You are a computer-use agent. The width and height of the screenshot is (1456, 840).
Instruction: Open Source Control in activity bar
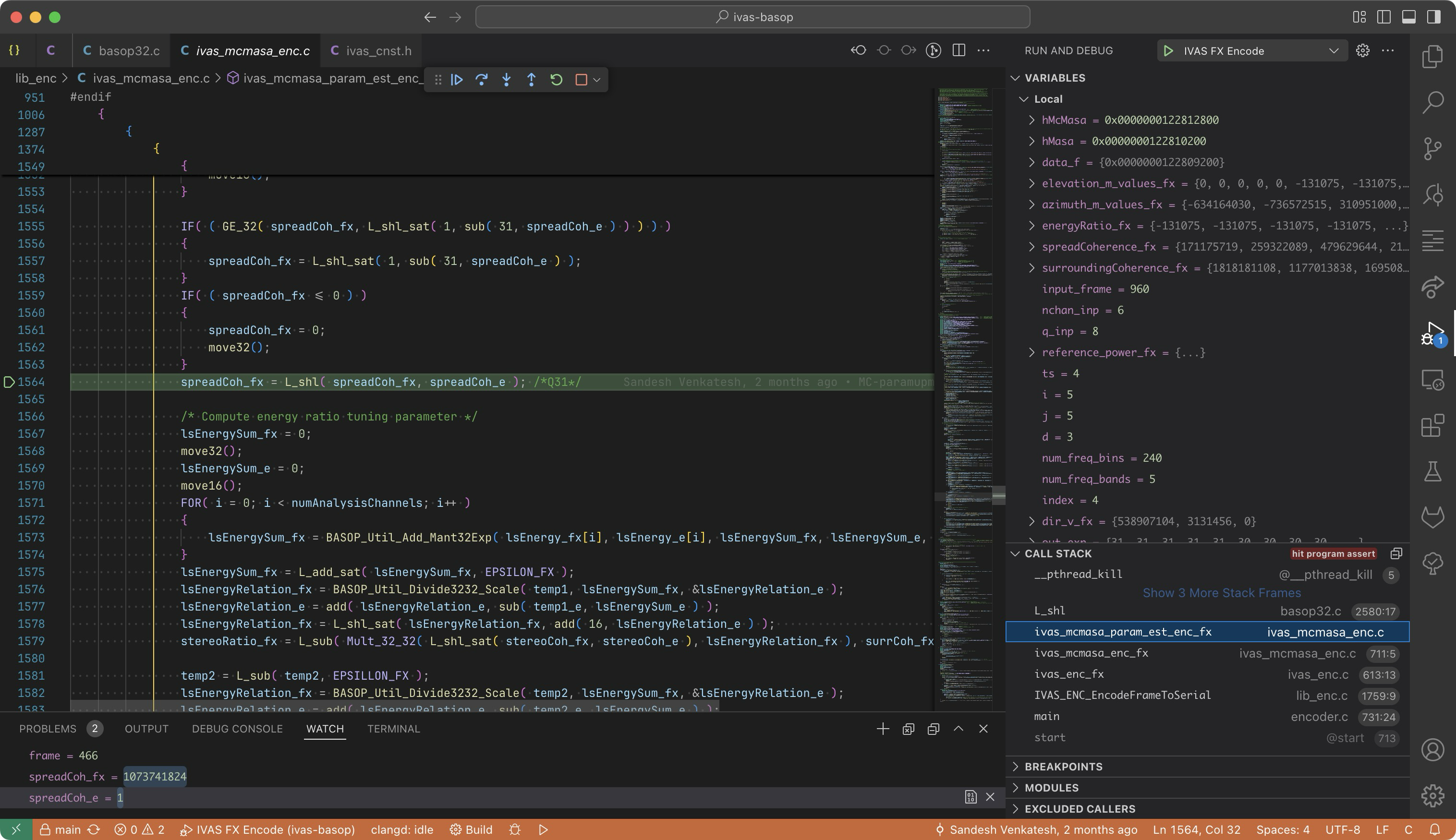pyautogui.click(x=1432, y=148)
